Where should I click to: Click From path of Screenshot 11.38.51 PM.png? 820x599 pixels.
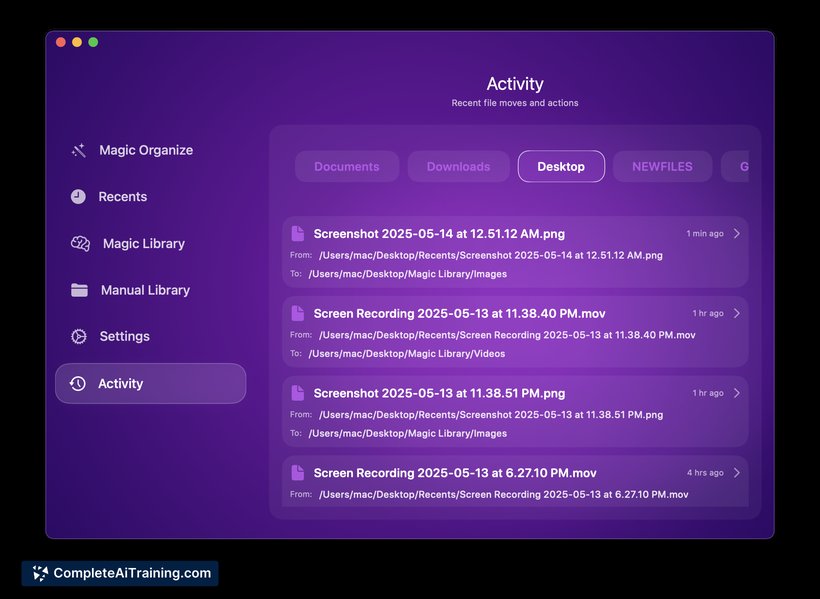tap(491, 415)
